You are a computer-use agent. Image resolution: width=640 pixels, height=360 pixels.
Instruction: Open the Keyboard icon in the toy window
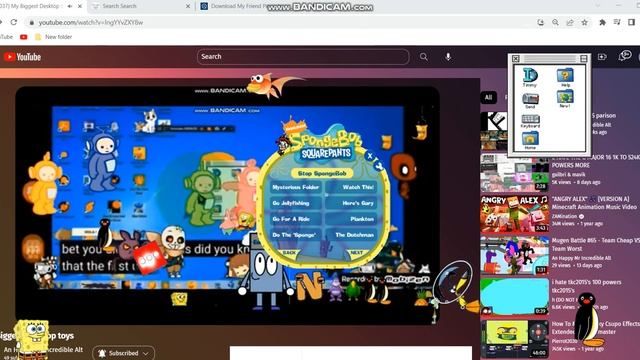(x=530, y=121)
